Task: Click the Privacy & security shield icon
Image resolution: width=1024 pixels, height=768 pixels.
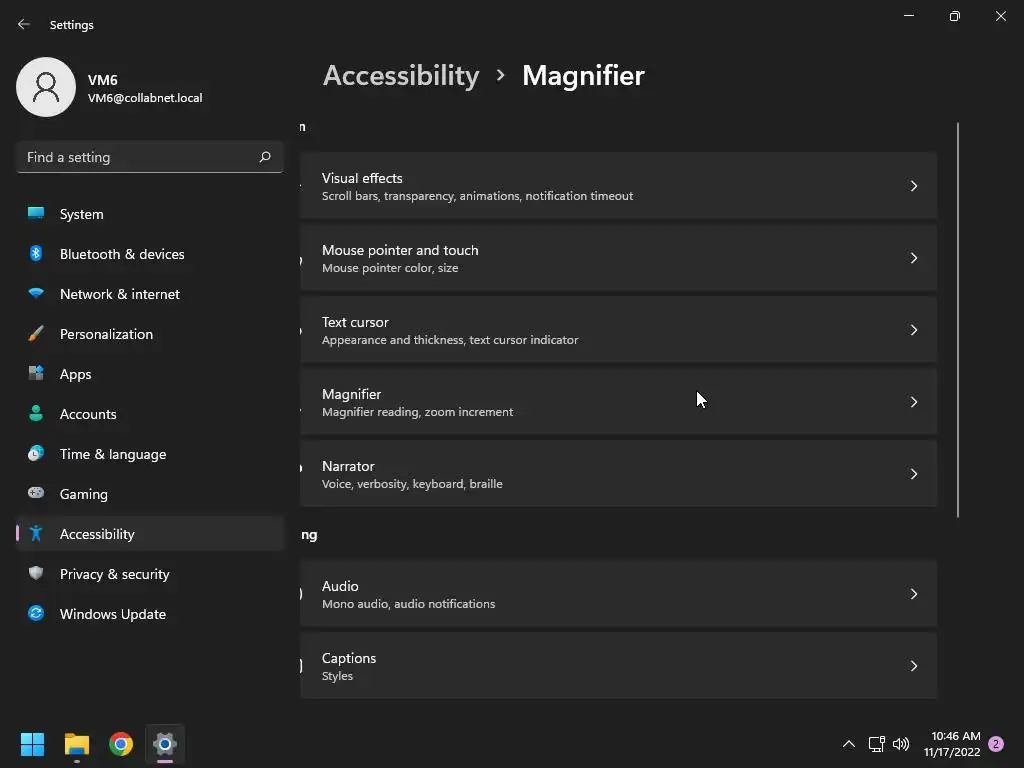Action: tap(36, 574)
